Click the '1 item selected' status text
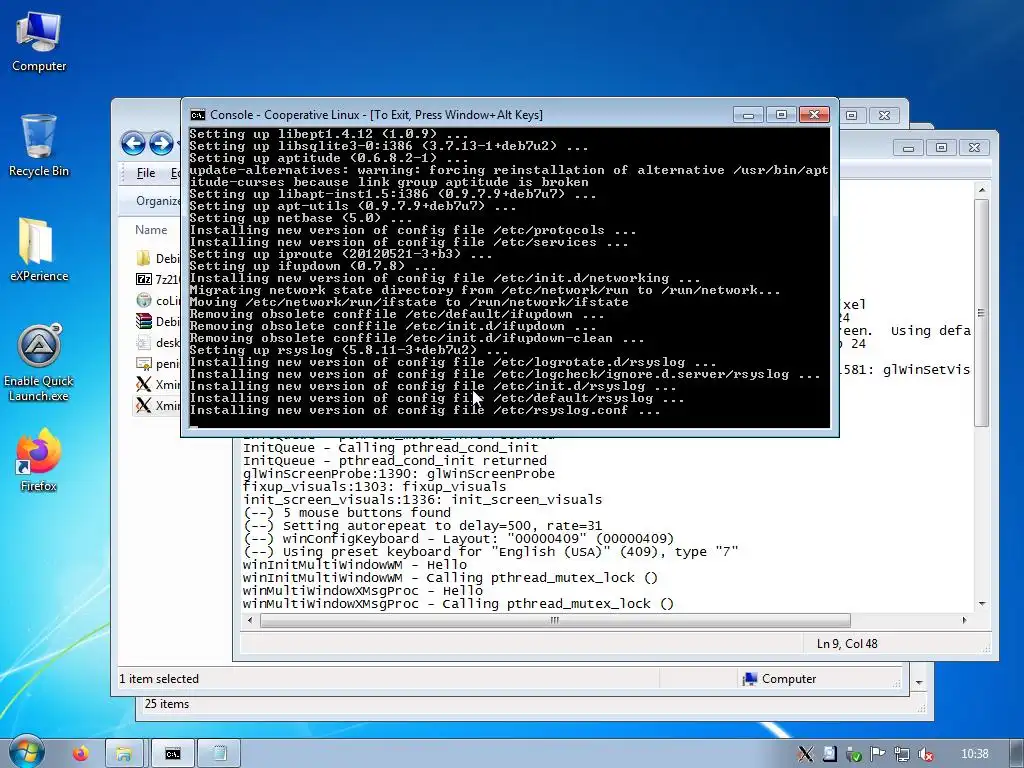1024x768 pixels. (x=159, y=679)
